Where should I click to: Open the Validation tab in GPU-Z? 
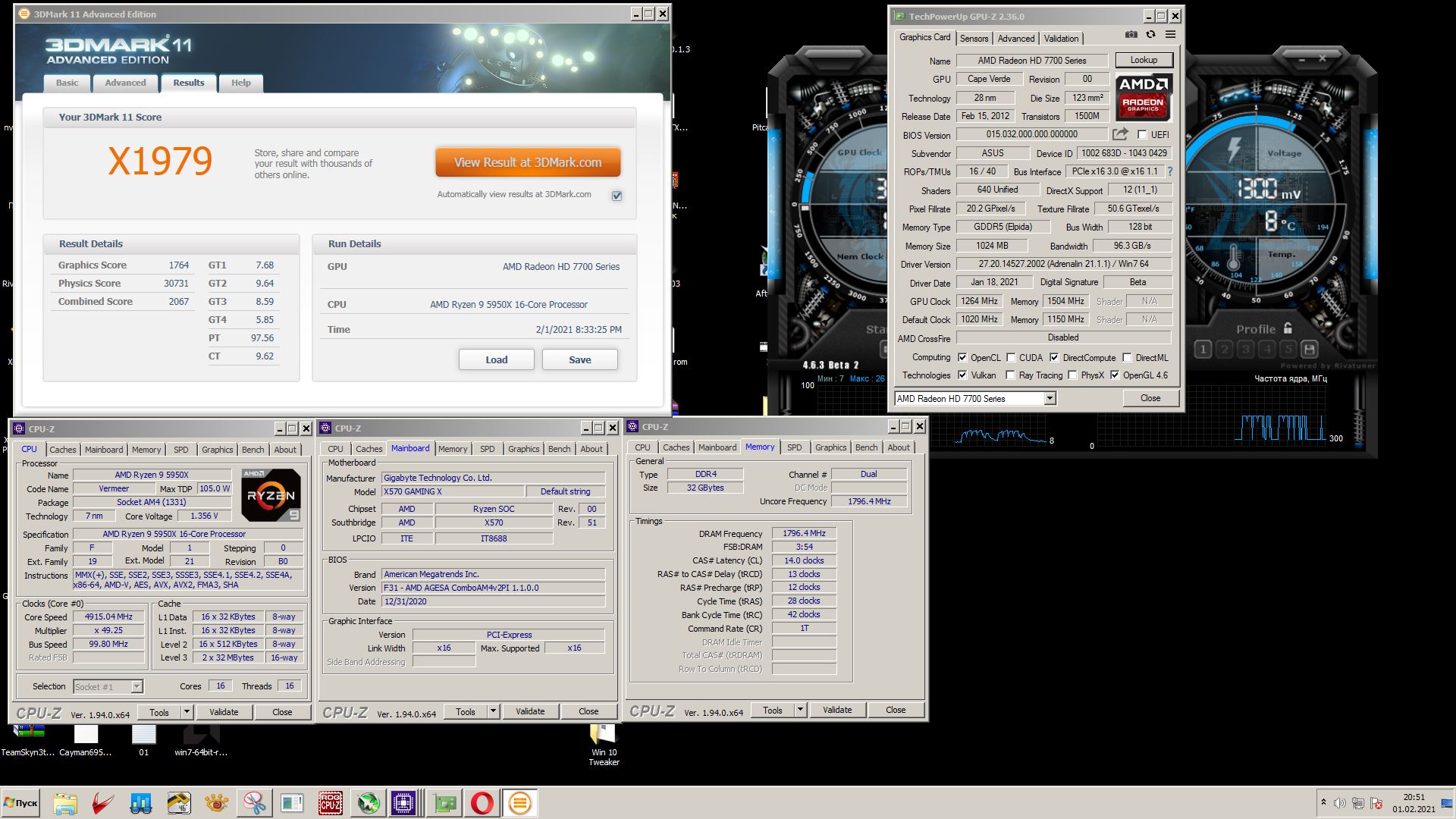1061,39
